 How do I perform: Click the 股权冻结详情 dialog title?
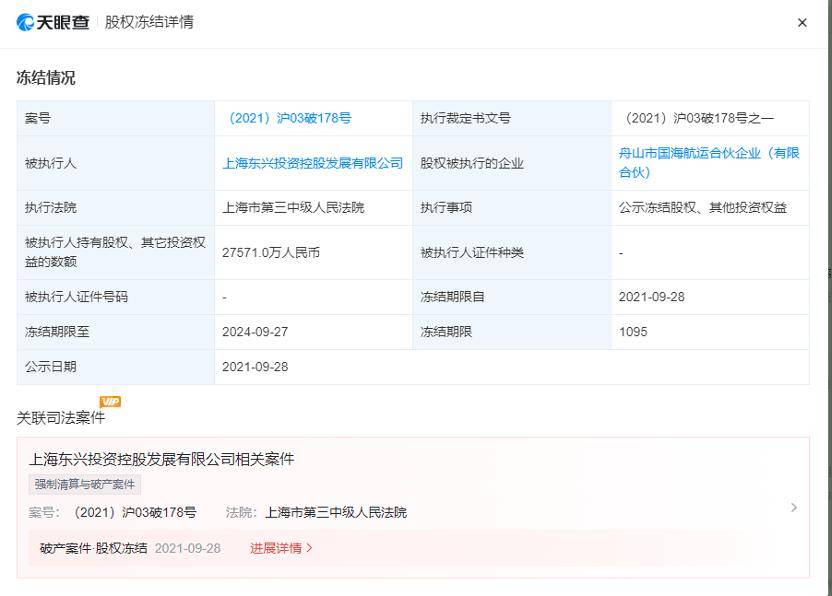point(149,22)
